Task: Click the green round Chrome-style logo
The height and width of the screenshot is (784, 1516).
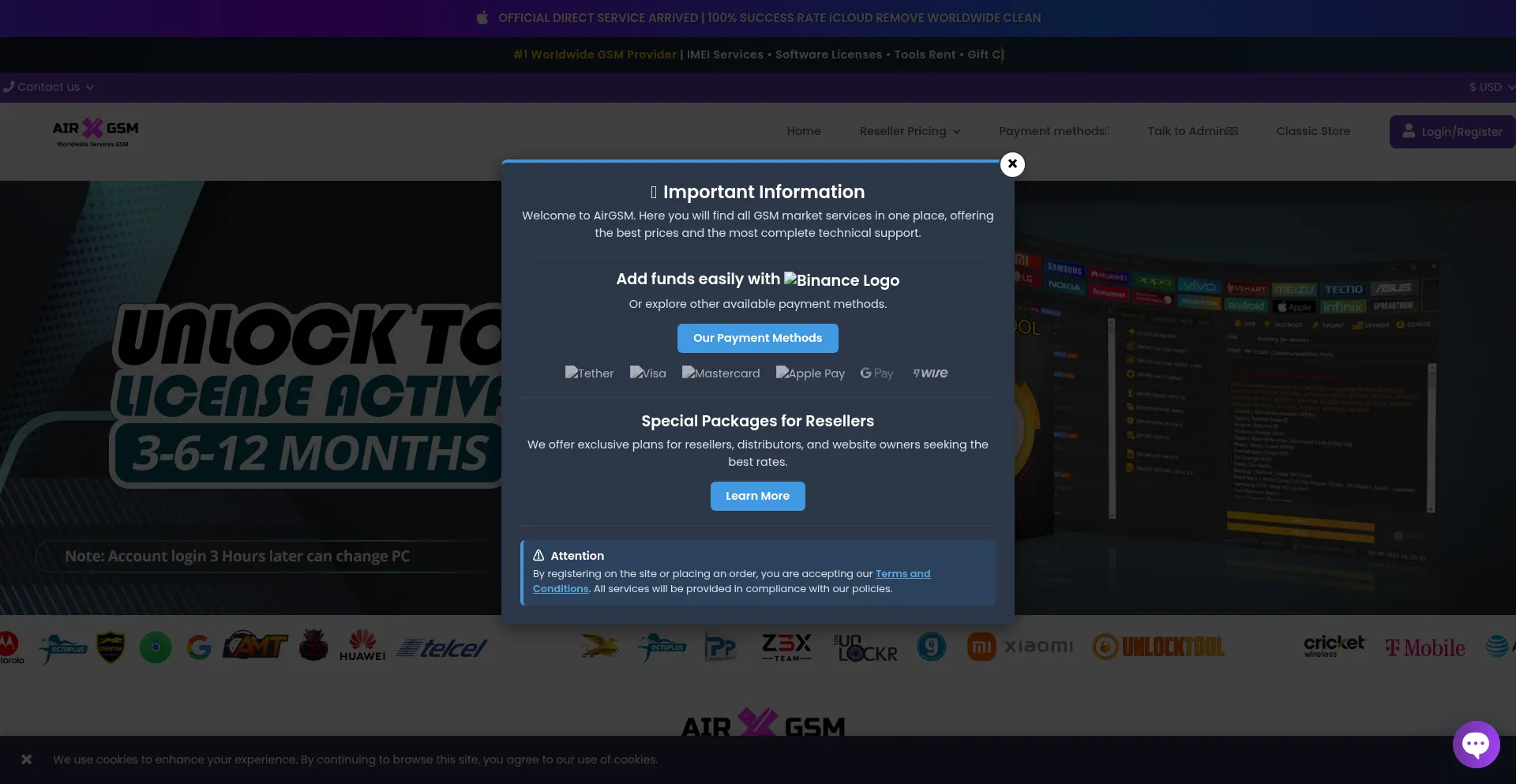Action: coord(156,647)
